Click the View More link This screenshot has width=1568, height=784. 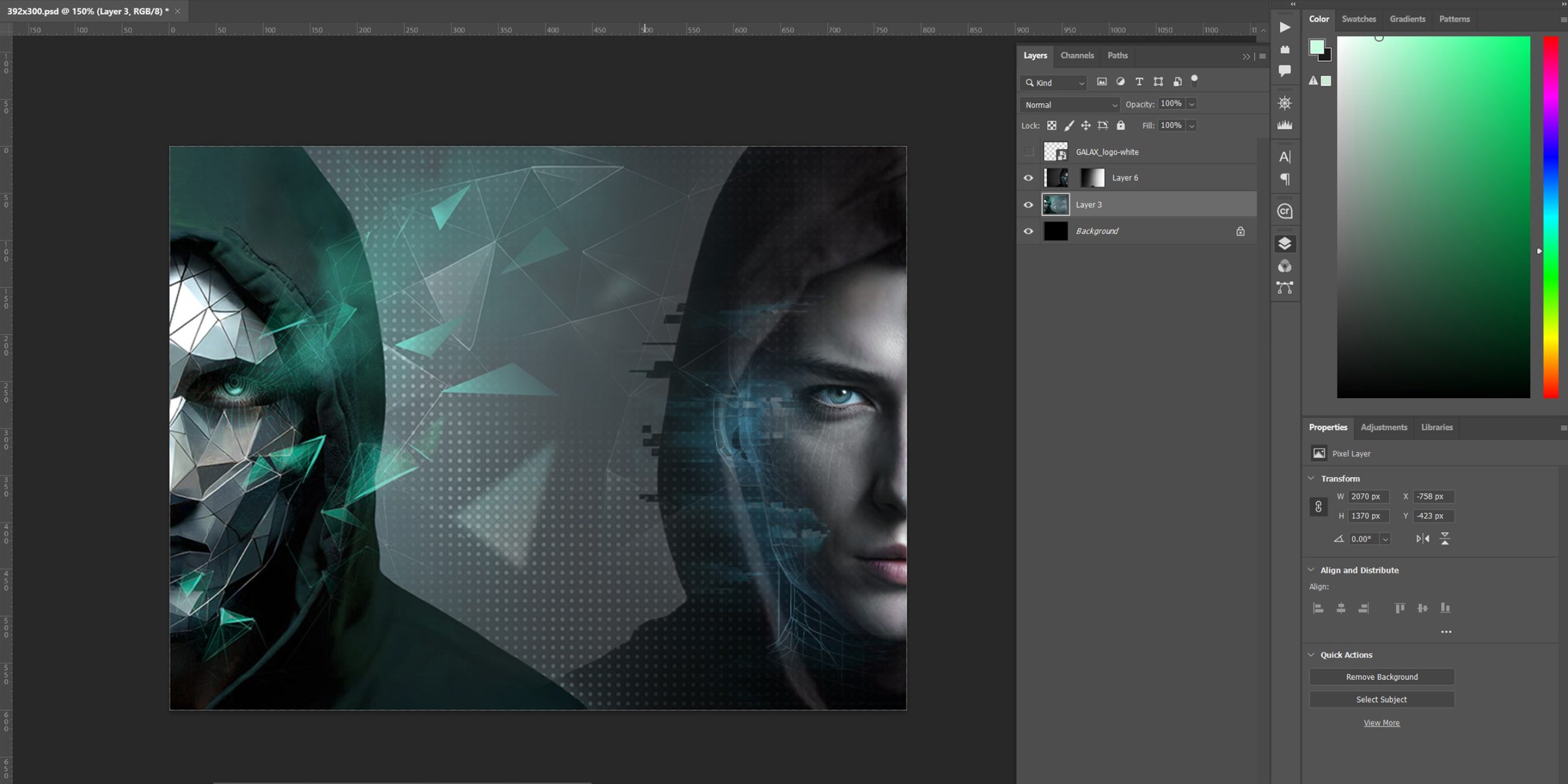click(x=1381, y=723)
